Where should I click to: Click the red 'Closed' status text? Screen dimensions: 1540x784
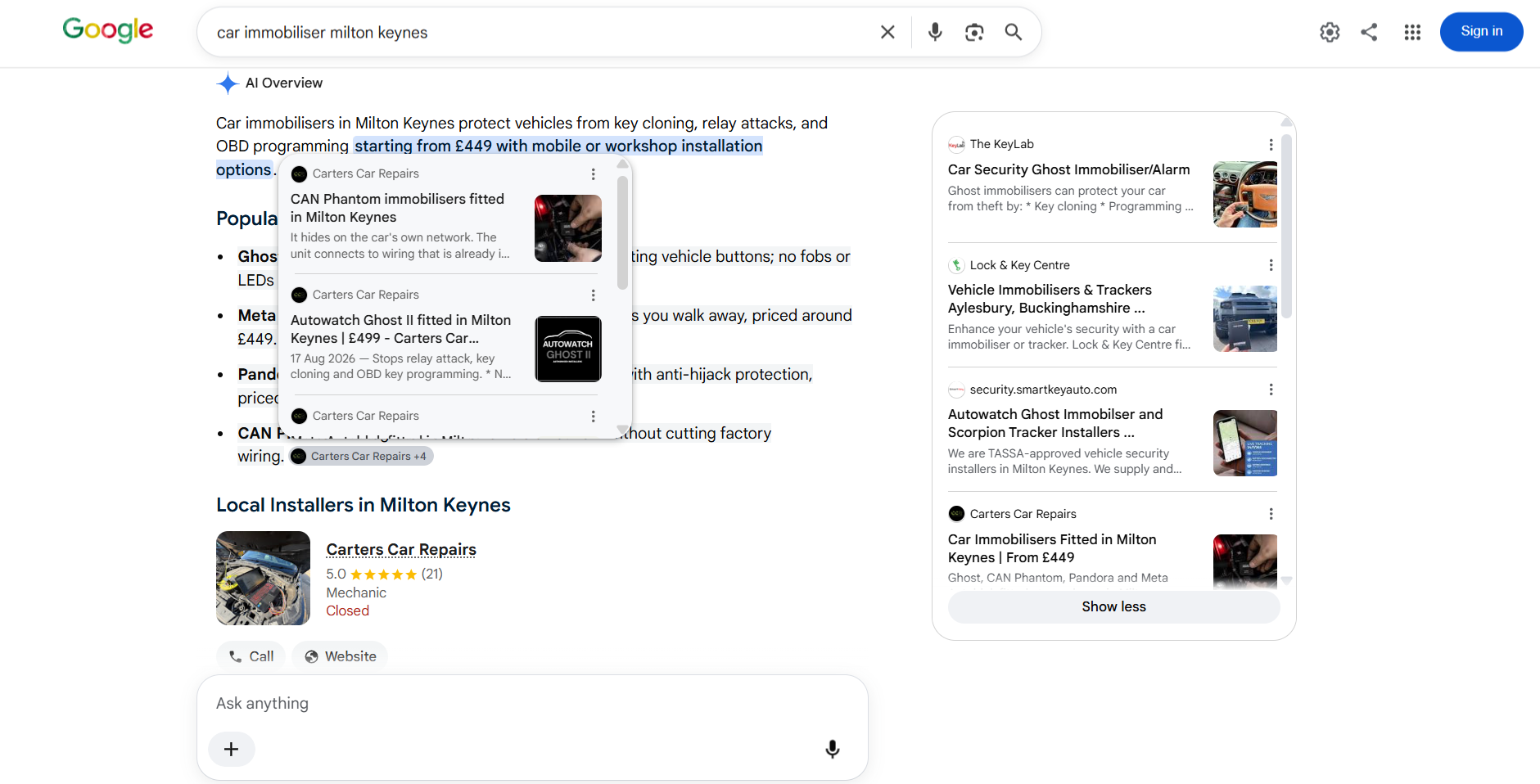coord(348,611)
